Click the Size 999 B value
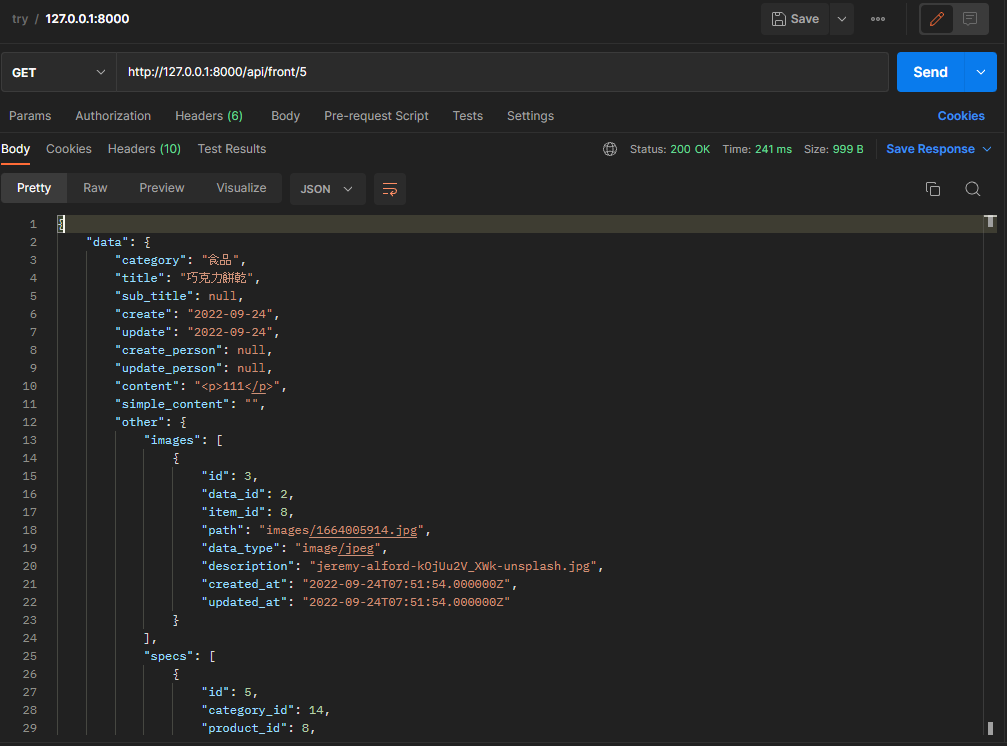Viewport: 1007px width, 746px height. [x=848, y=149]
